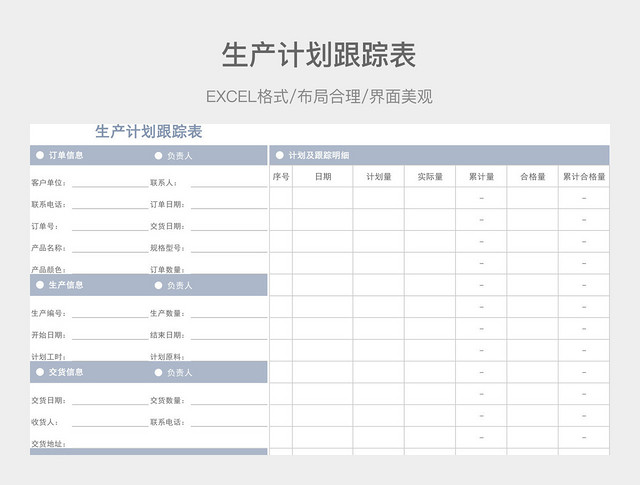Select the 序号 column header

(281, 176)
